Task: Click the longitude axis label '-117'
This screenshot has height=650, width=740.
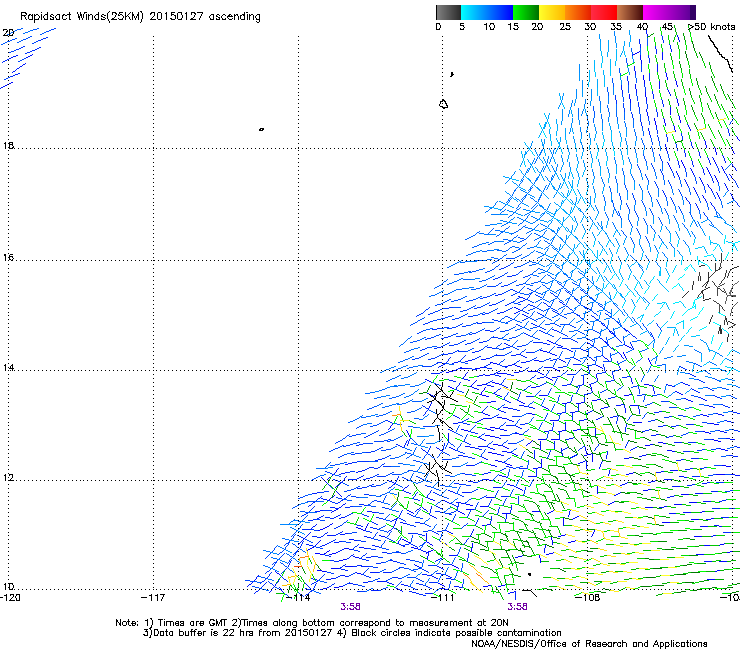Action: [x=153, y=598]
